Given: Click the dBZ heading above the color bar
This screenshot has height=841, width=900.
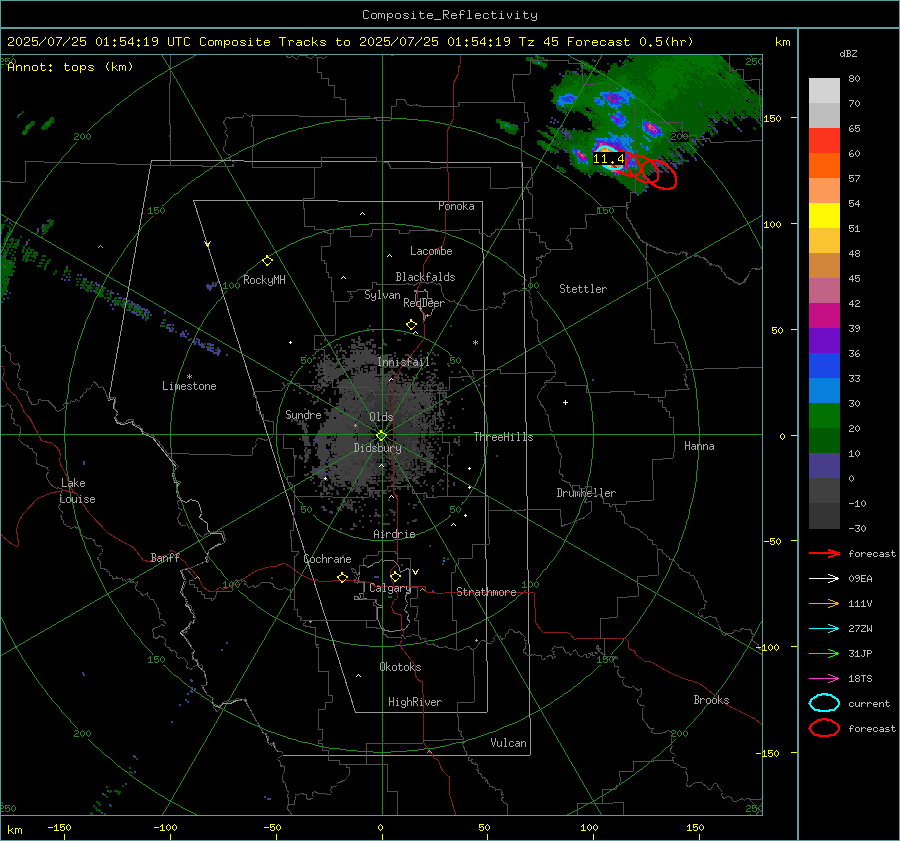Looking at the screenshot, I should (848, 53).
